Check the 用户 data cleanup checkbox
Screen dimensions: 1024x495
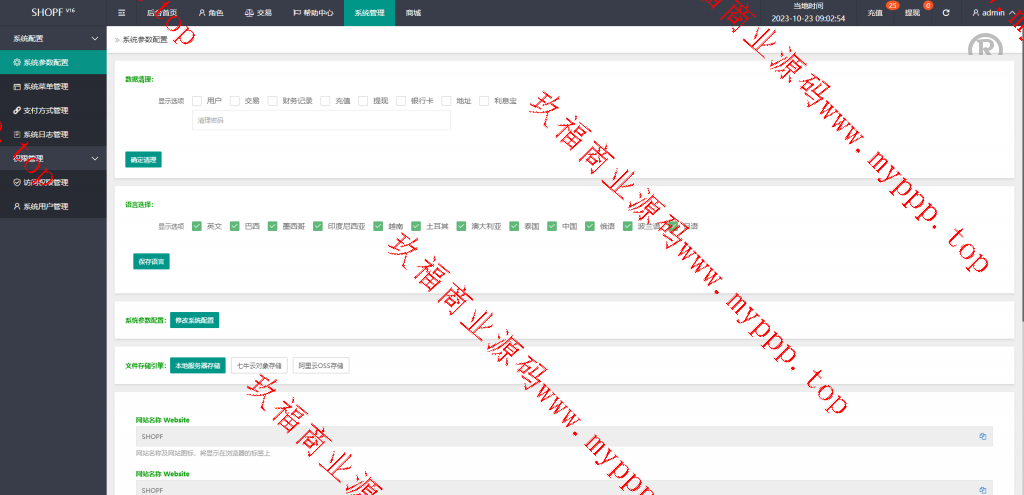[197, 101]
